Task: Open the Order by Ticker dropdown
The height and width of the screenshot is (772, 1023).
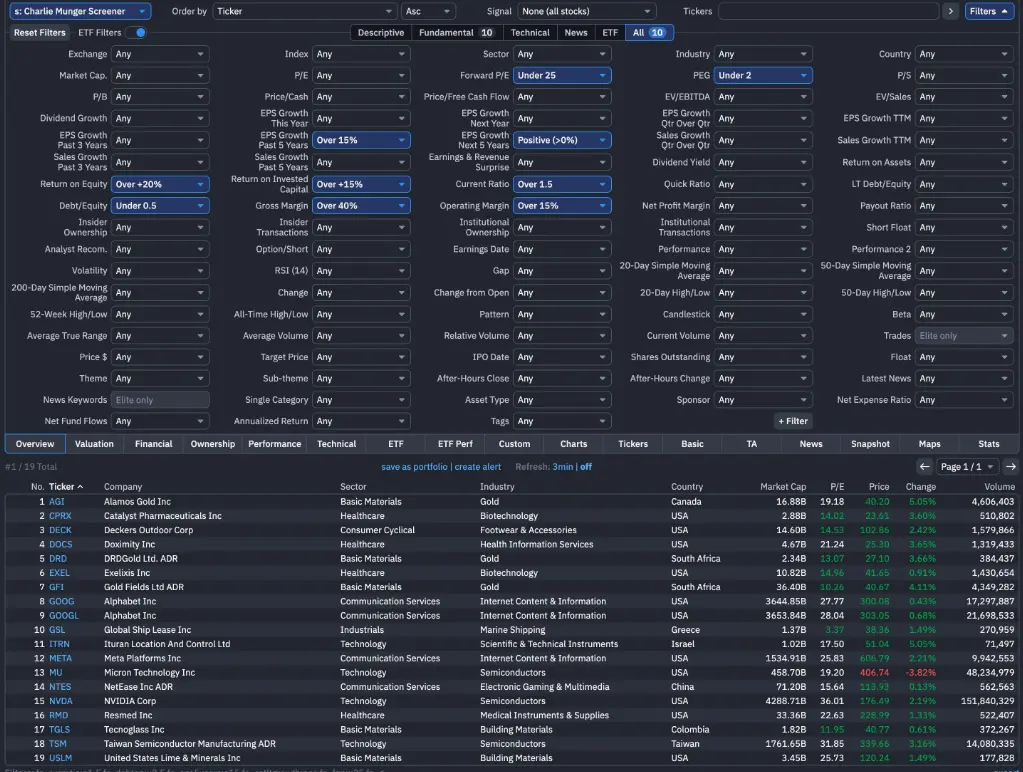Action: click(304, 11)
